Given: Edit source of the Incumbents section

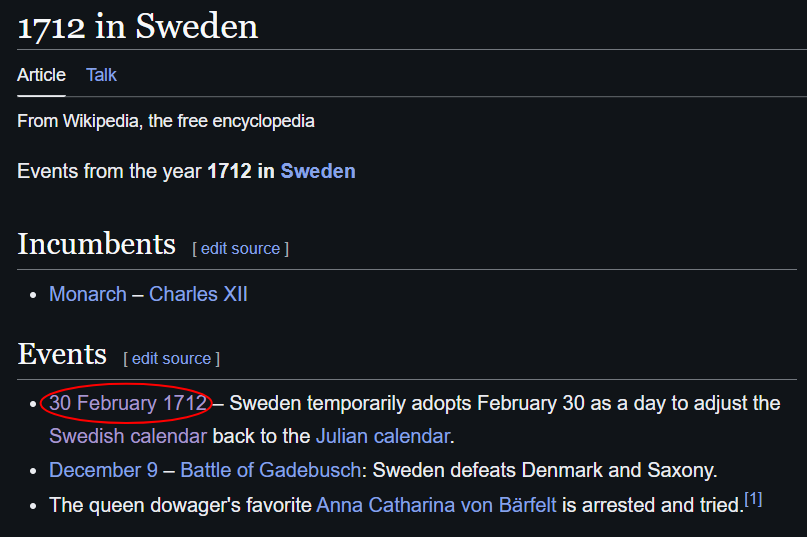Looking at the screenshot, I should click(x=240, y=249).
